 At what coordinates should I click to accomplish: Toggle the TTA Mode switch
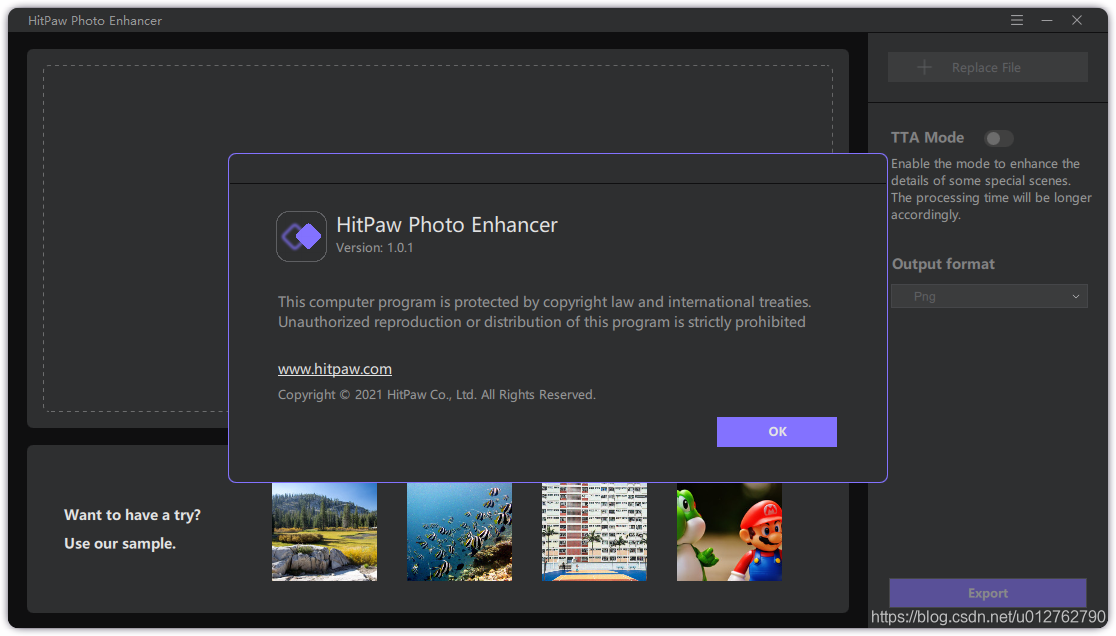click(998, 138)
